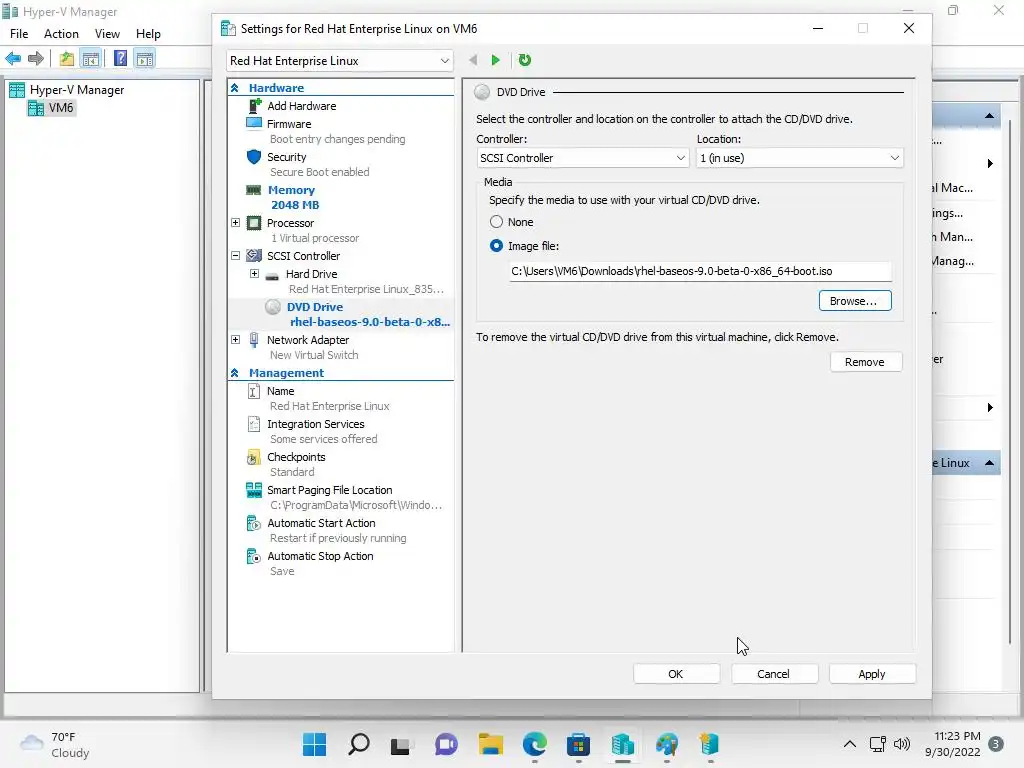Collapse the Management section

(x=235, y=373)
